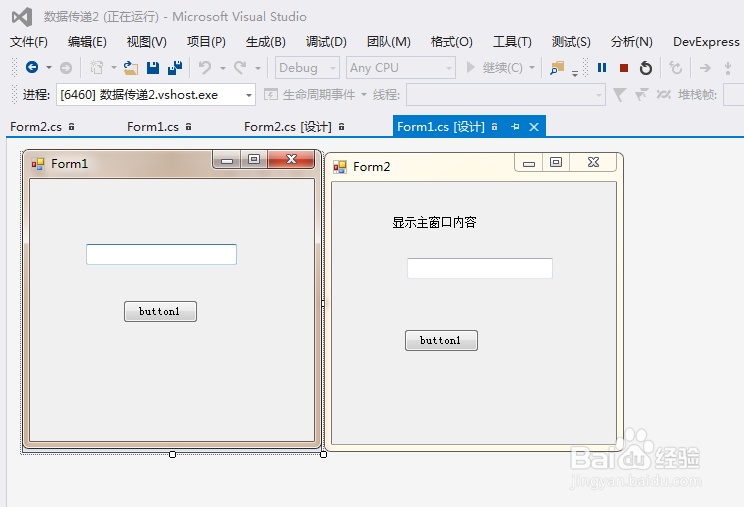Click button1 in the Form2 window
The width and height of the screenshot is (744, 507).
click(x=441, y=341)
